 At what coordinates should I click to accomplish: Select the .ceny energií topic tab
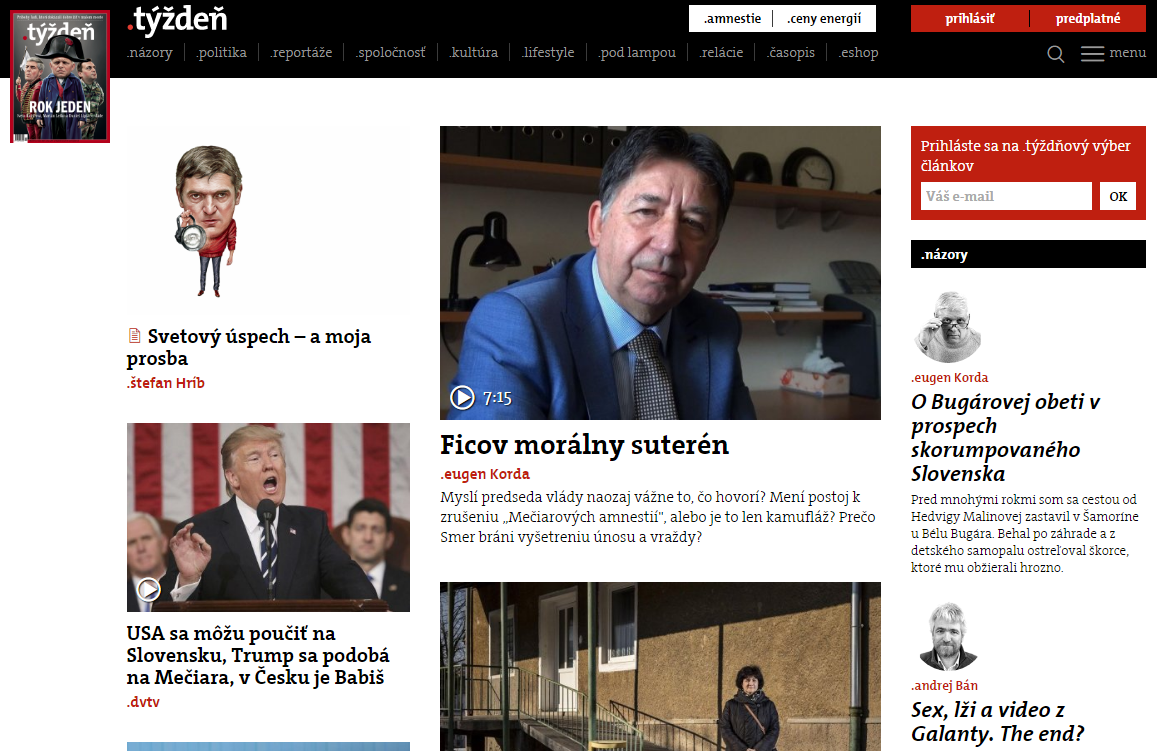coord(824,18)
